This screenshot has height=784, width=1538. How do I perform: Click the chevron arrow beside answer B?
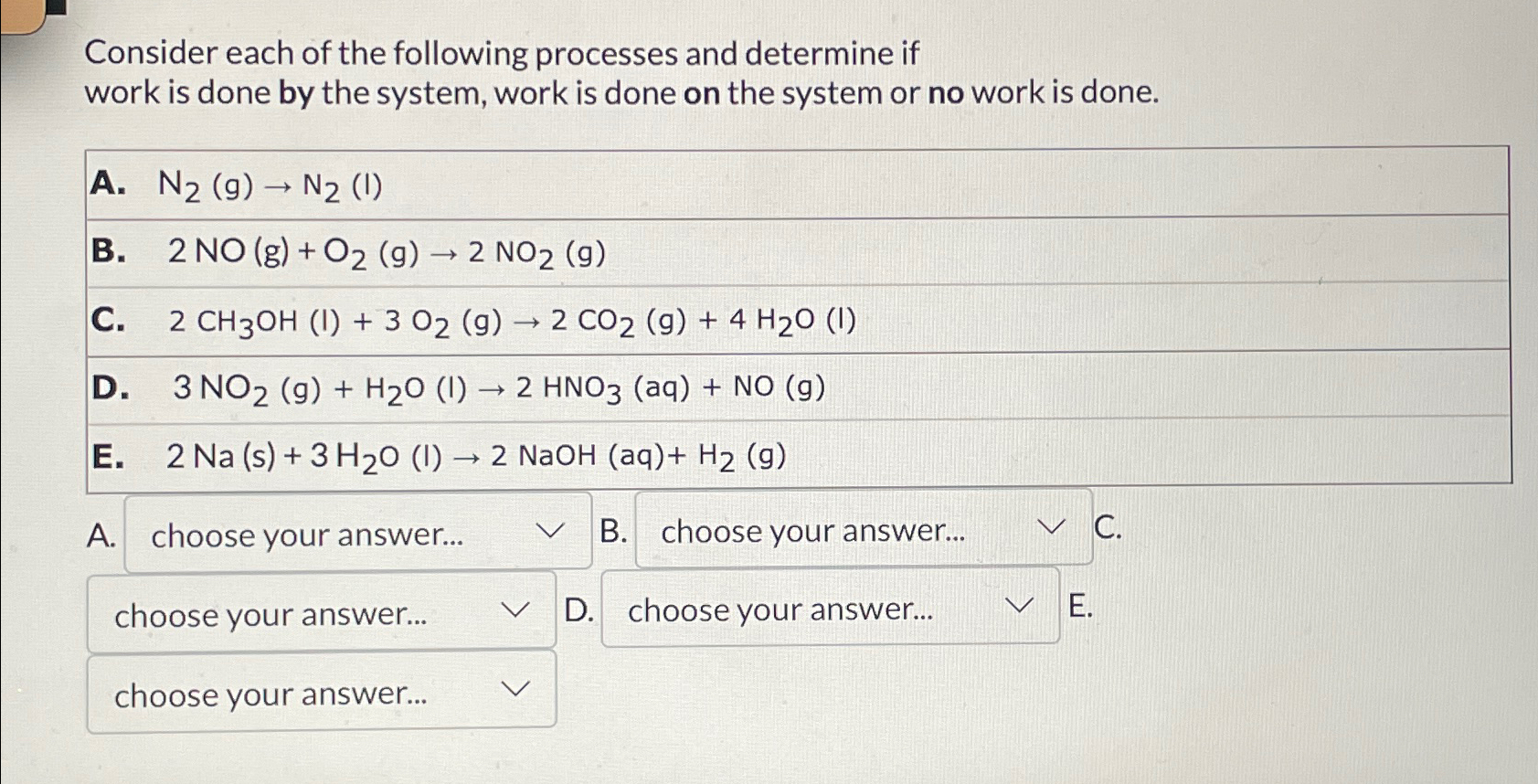(1050, 527)
